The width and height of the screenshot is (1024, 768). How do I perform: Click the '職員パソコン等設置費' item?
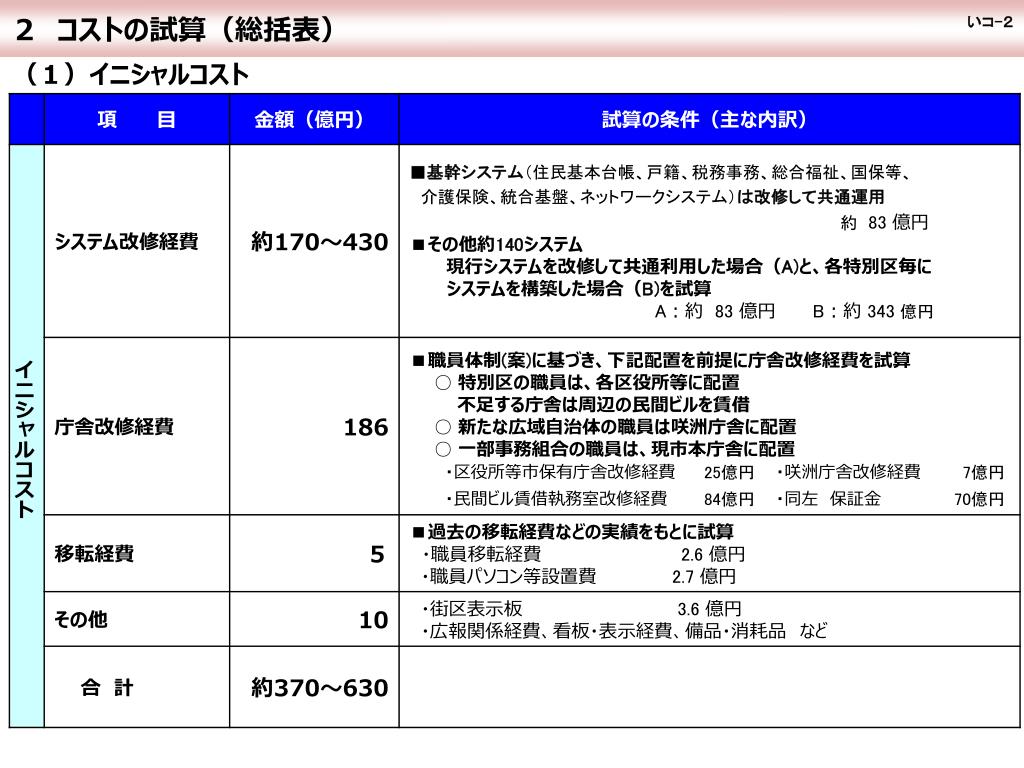(509, 577)
